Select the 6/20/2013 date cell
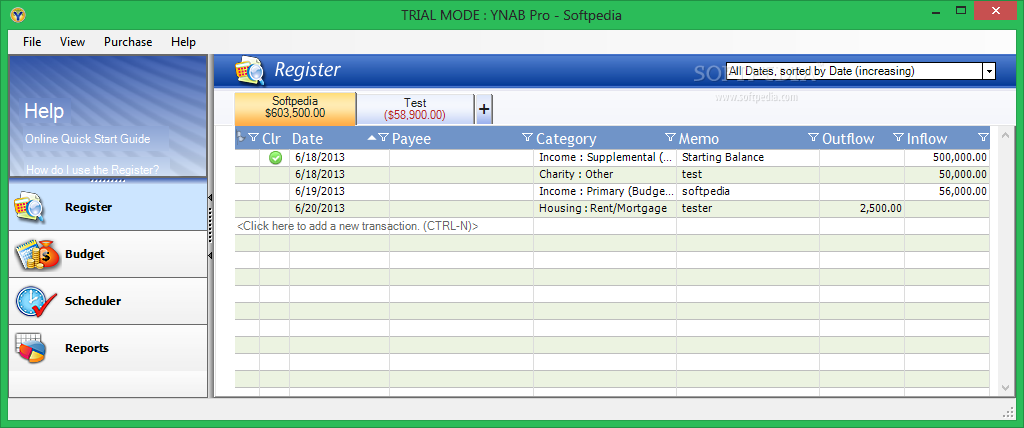Image resolution: width=1024 pixels, height=428 pixels. pyautogui.click(x=340, y=208)
